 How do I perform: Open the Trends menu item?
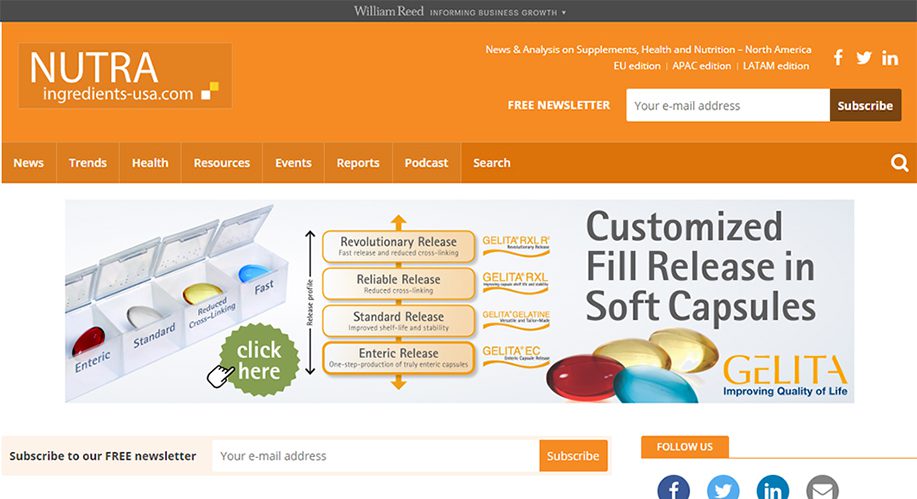pos(88,163)
